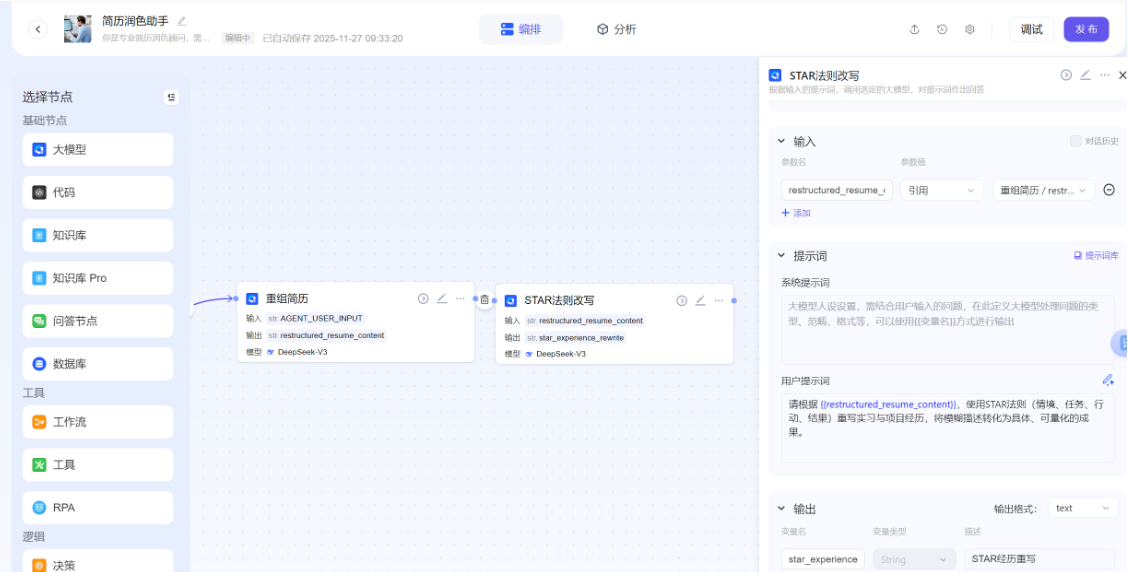Viewport: 1130px width, 572px height.
Task: Open the settings gear icon in header
Action: click(x=970, y=30)
